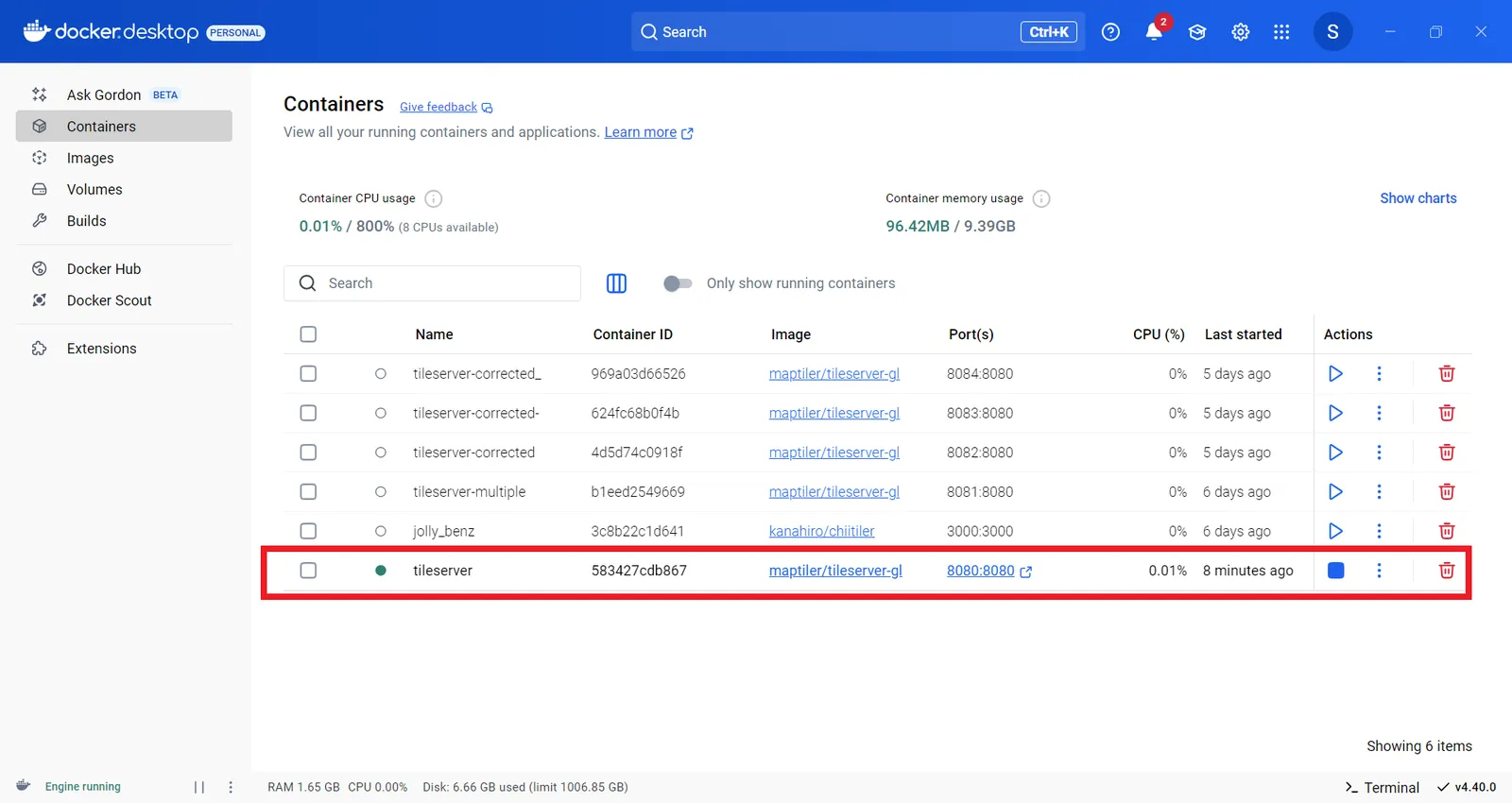Open the 8080:8080 port link
Viewport: 1512px width, 803px height.
[x=988, y=571]
